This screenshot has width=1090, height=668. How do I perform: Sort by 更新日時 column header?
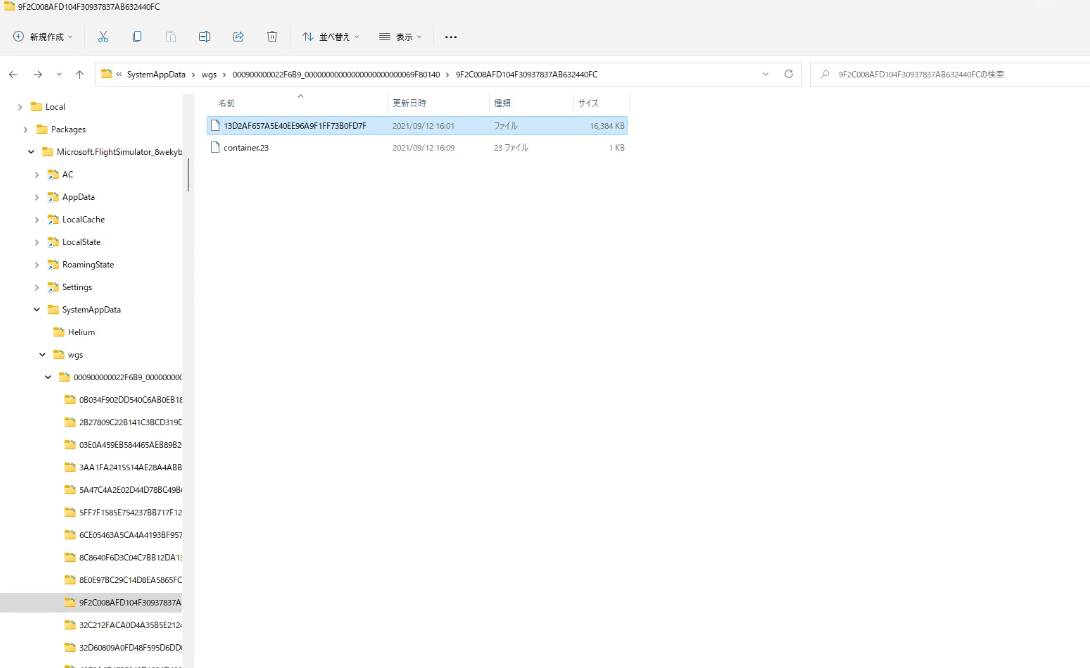pos(409,103)
